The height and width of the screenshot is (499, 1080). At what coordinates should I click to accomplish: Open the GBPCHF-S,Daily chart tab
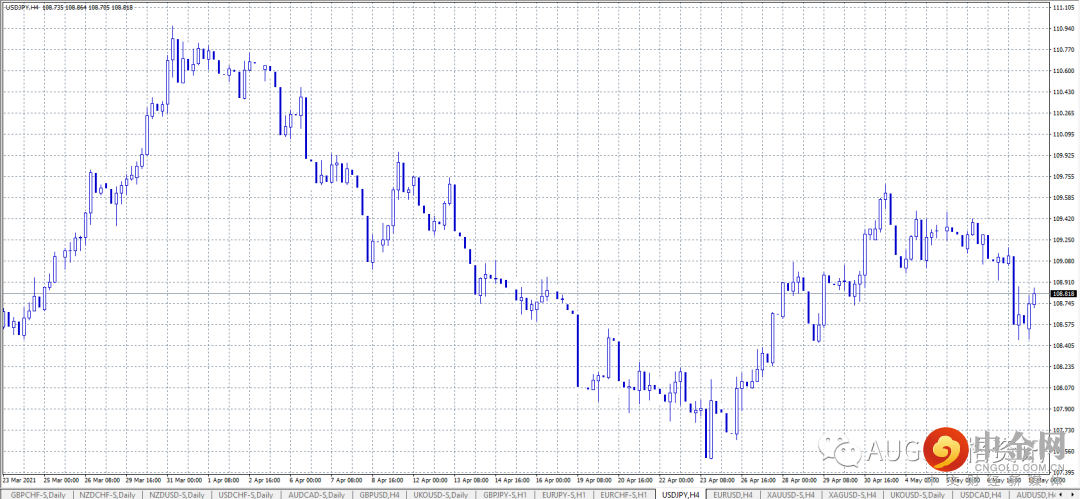tap(38, 495)
